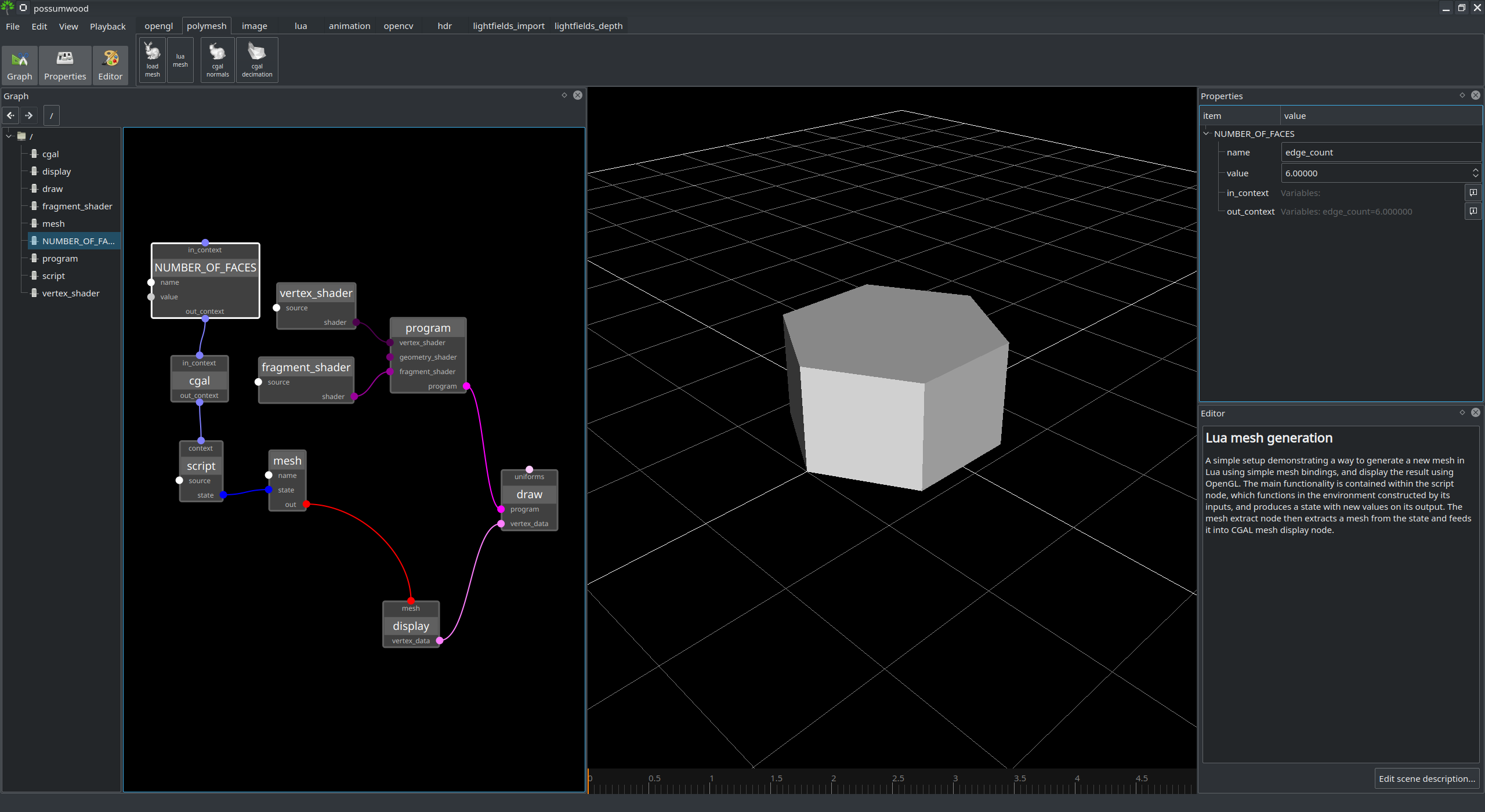The width and height of the screenshot is (1485, 812).
Task: Toggle the Graph panel visibility button
Action: click(20, 65)
